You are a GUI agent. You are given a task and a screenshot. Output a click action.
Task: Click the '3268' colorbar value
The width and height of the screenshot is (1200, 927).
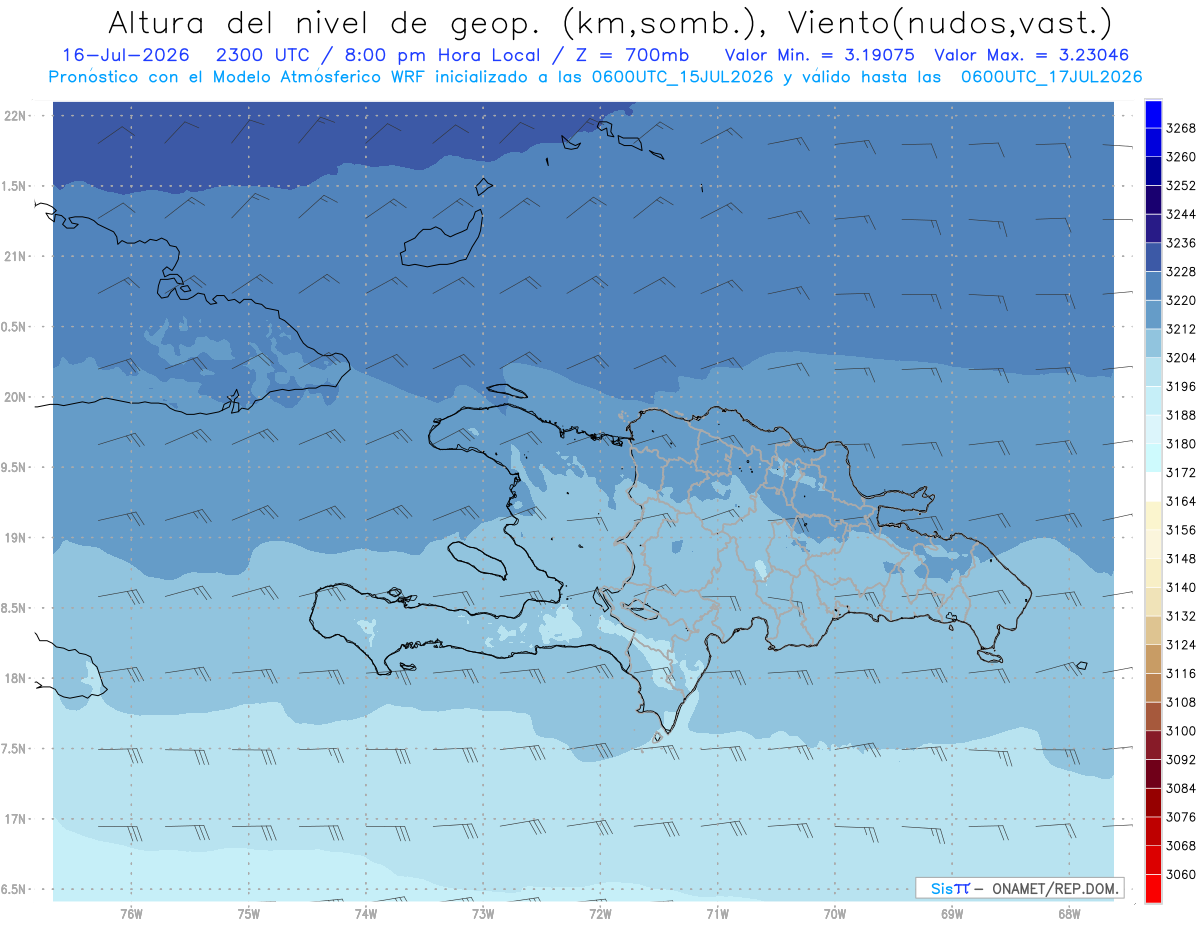coord(1181,128)
